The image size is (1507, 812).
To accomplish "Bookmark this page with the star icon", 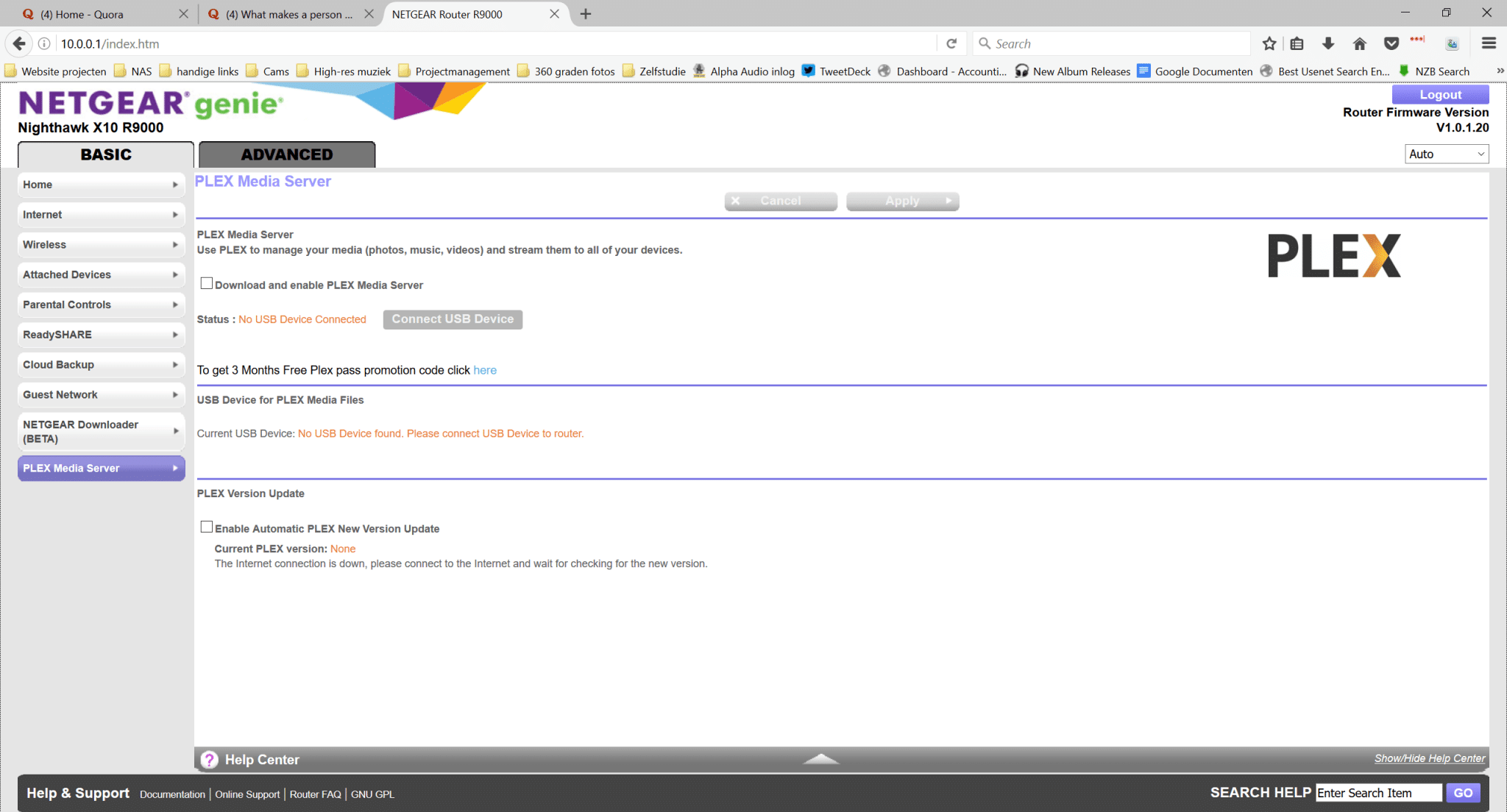I will coord(1269,43).
